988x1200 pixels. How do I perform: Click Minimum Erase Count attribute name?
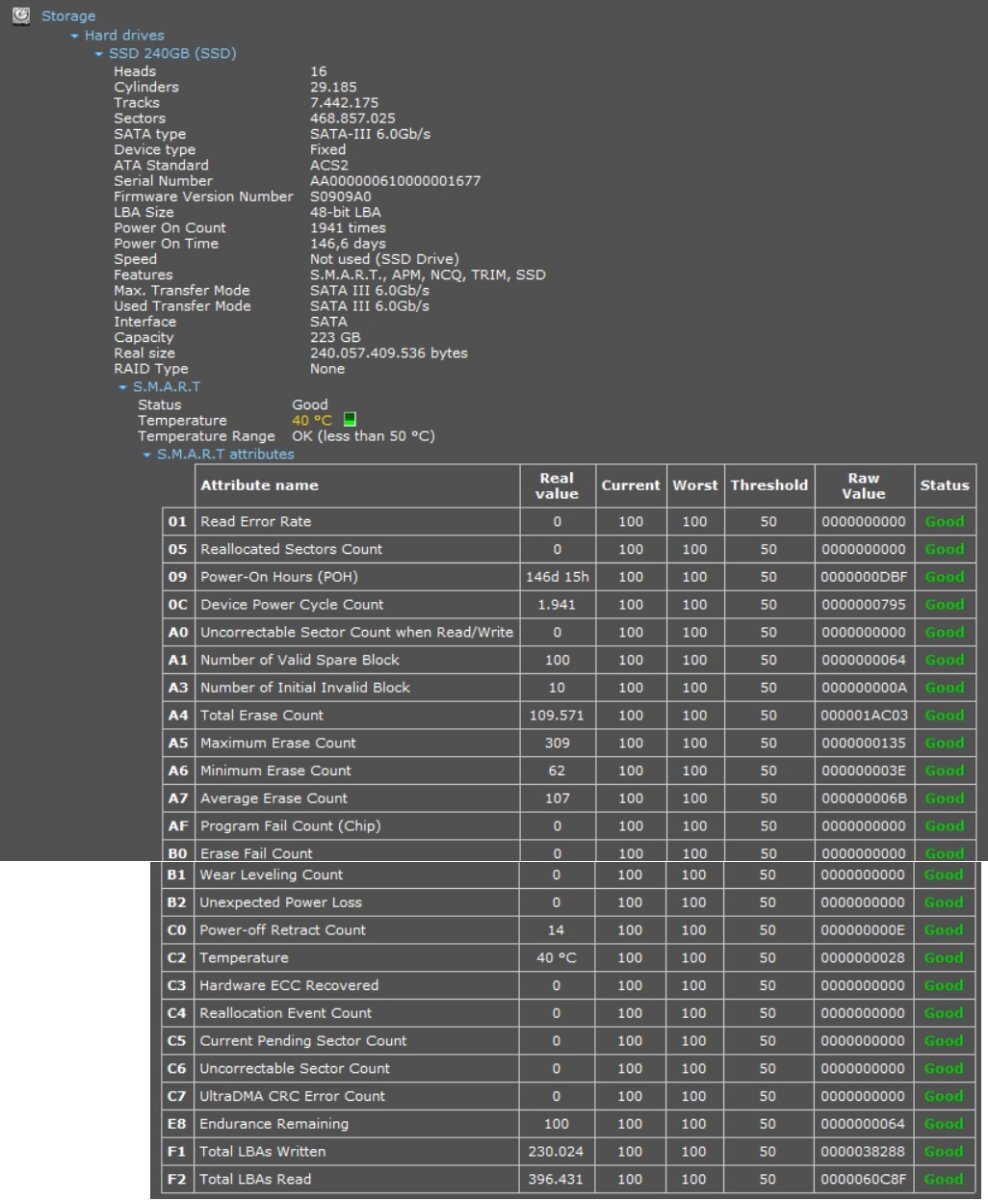pos(276,770)
